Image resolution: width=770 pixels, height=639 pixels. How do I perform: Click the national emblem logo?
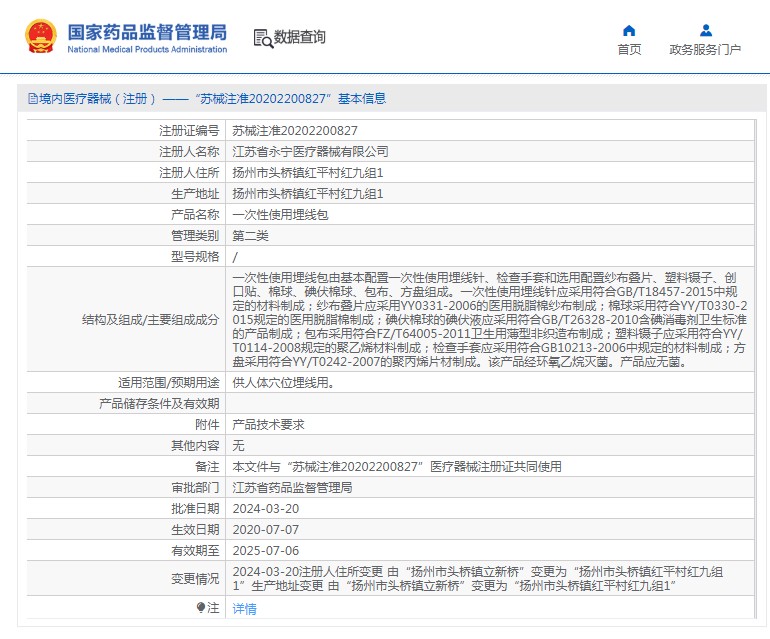click(x=41, y=36)
